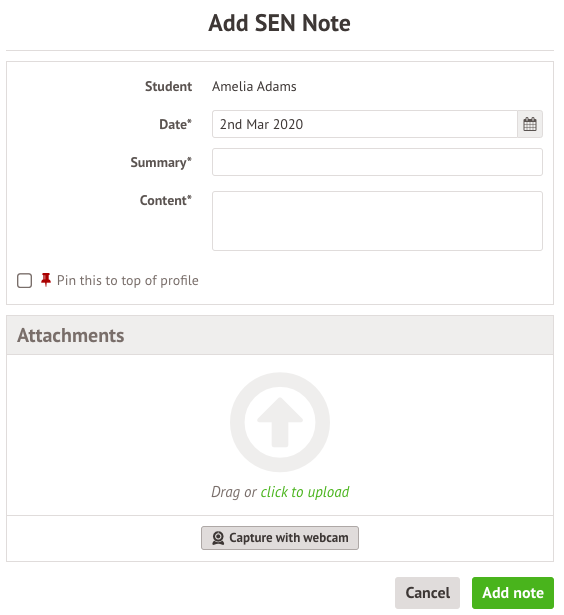
Task: Follow the 'click to upload' link
Action: click(x=305, y=492)
